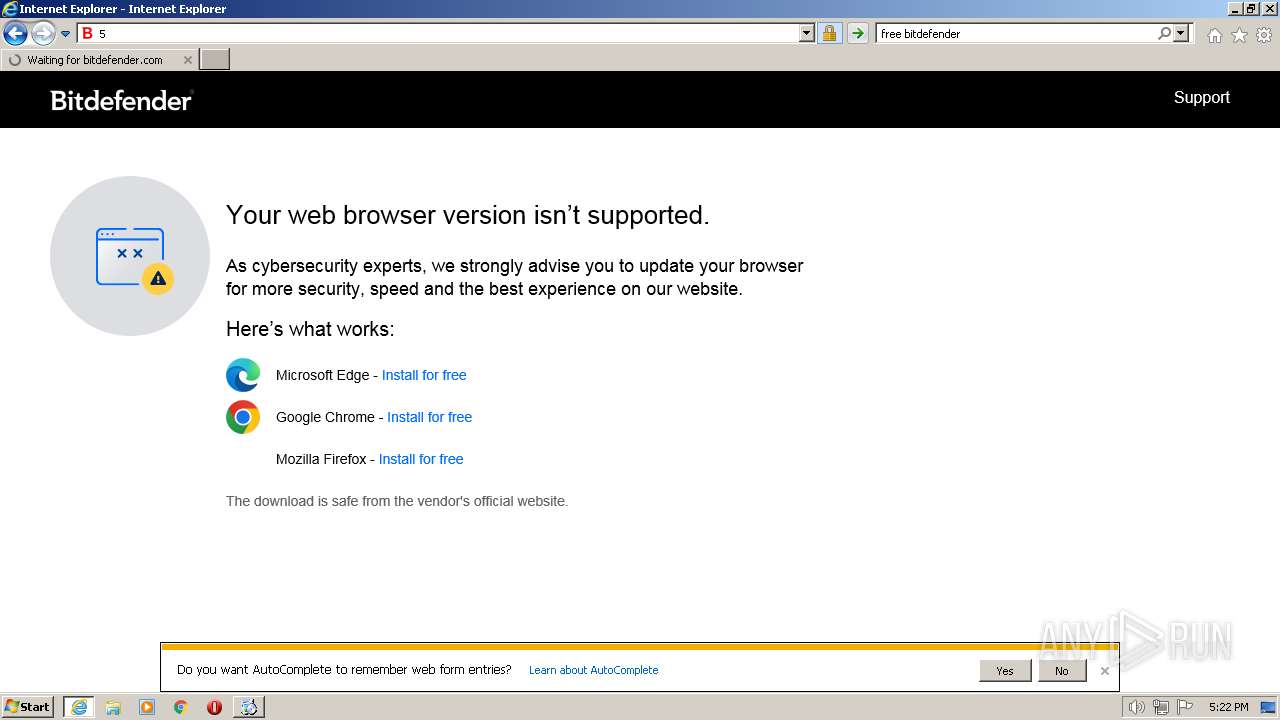This screenshot has width=1280, height=720.
Task: Click Internet Explorer taskbar icon
Action: click(79, 707)
